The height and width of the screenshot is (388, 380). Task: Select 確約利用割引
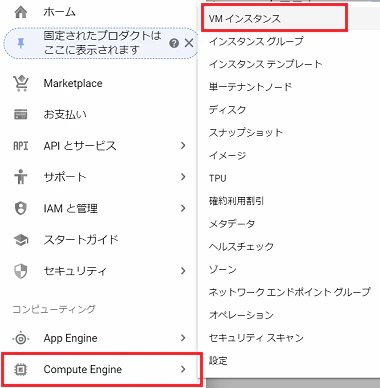click(236, 201)
